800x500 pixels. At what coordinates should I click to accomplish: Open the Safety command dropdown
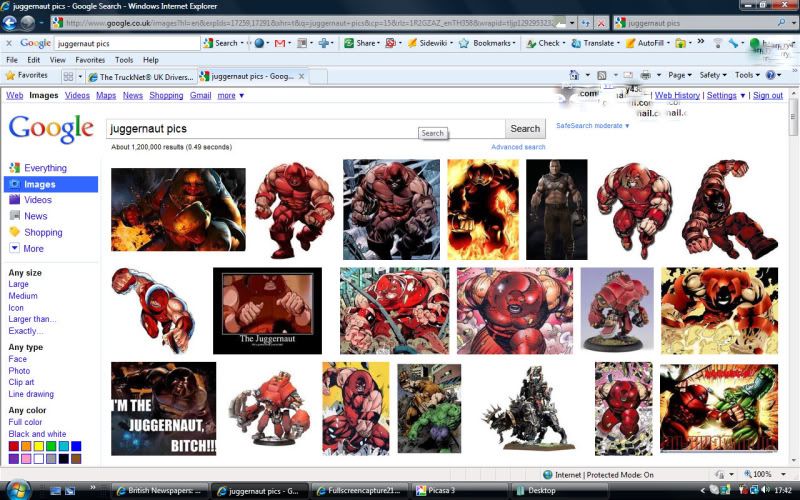[x=713, y=75]
